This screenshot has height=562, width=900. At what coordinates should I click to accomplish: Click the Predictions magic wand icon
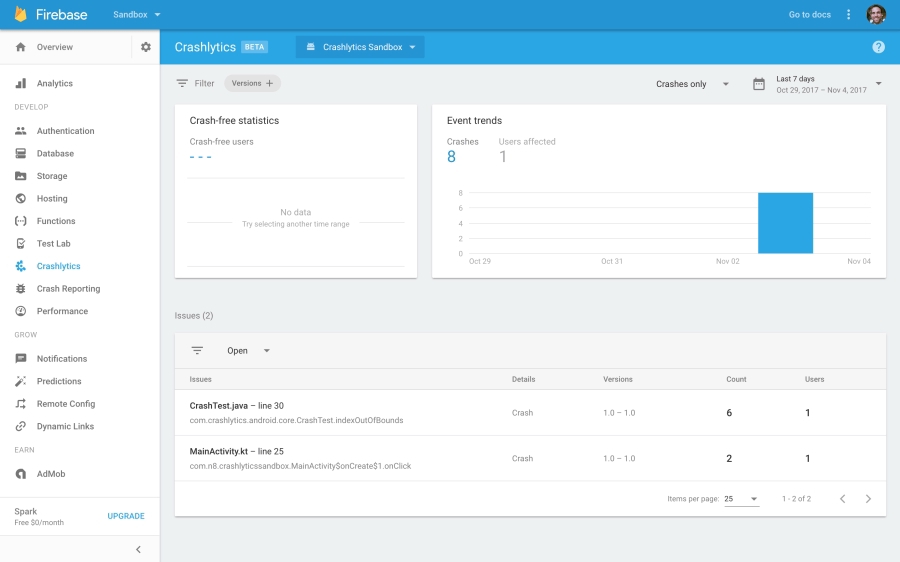(x=21, y=381)
